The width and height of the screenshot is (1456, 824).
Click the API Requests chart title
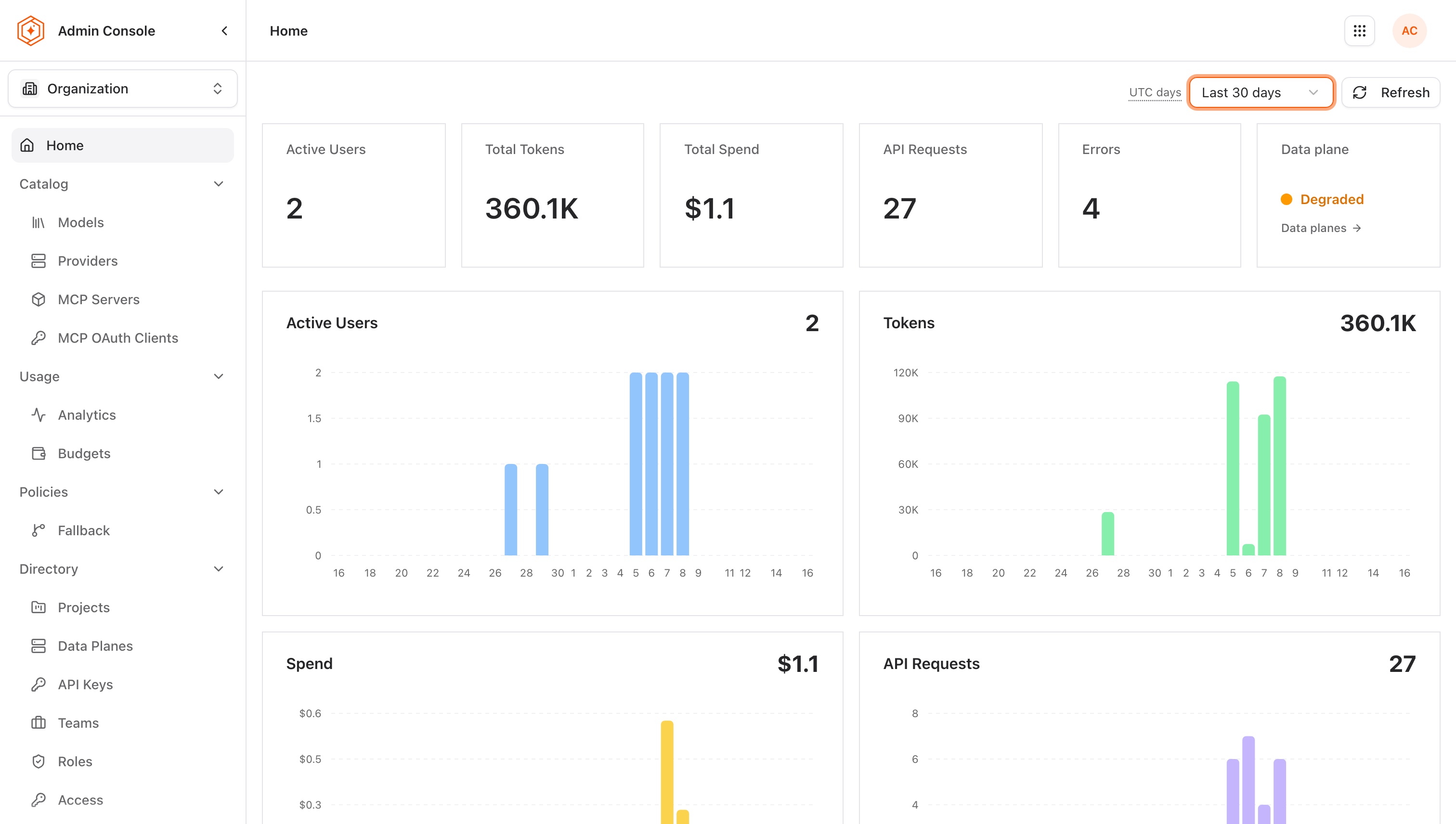coord(931,663)
